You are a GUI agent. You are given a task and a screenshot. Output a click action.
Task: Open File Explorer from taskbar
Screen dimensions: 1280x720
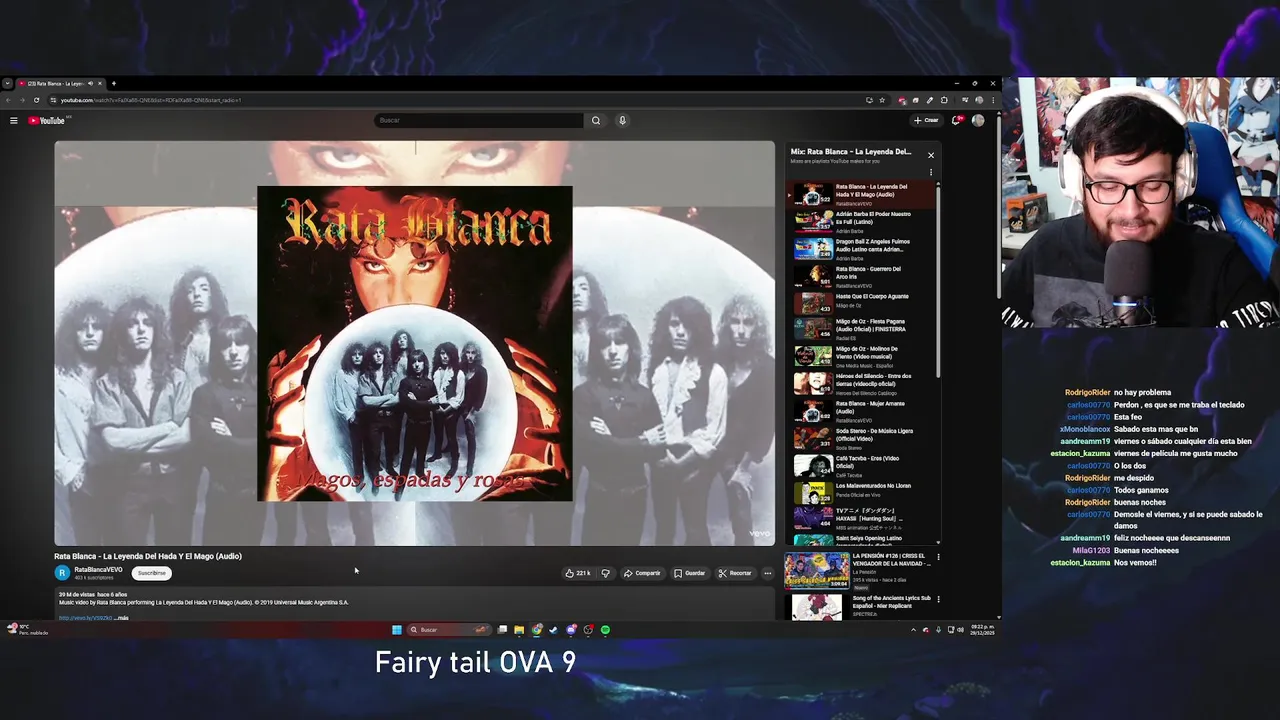click(519, 630)
